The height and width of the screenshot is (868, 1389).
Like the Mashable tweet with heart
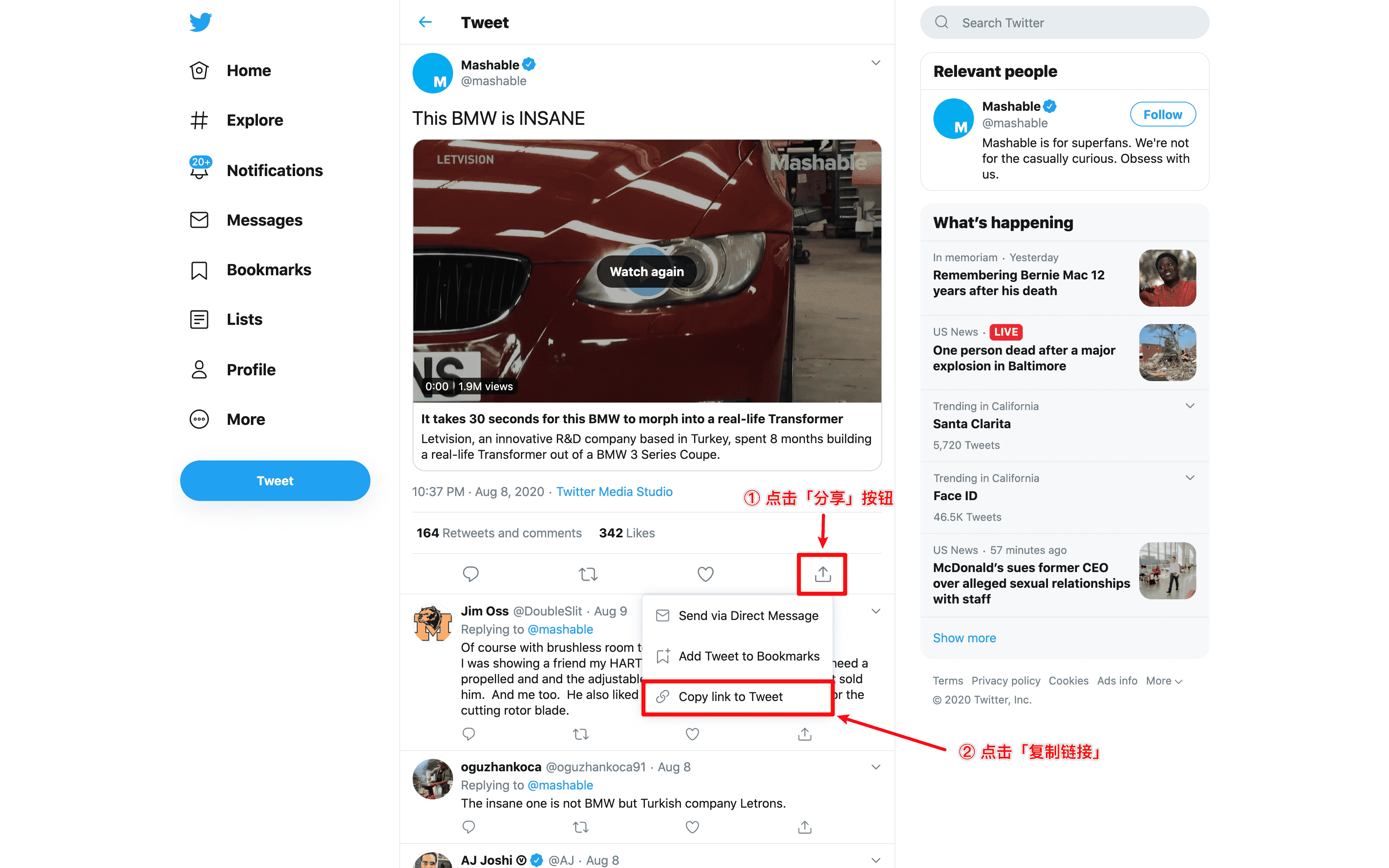click(x=705, y=574)
